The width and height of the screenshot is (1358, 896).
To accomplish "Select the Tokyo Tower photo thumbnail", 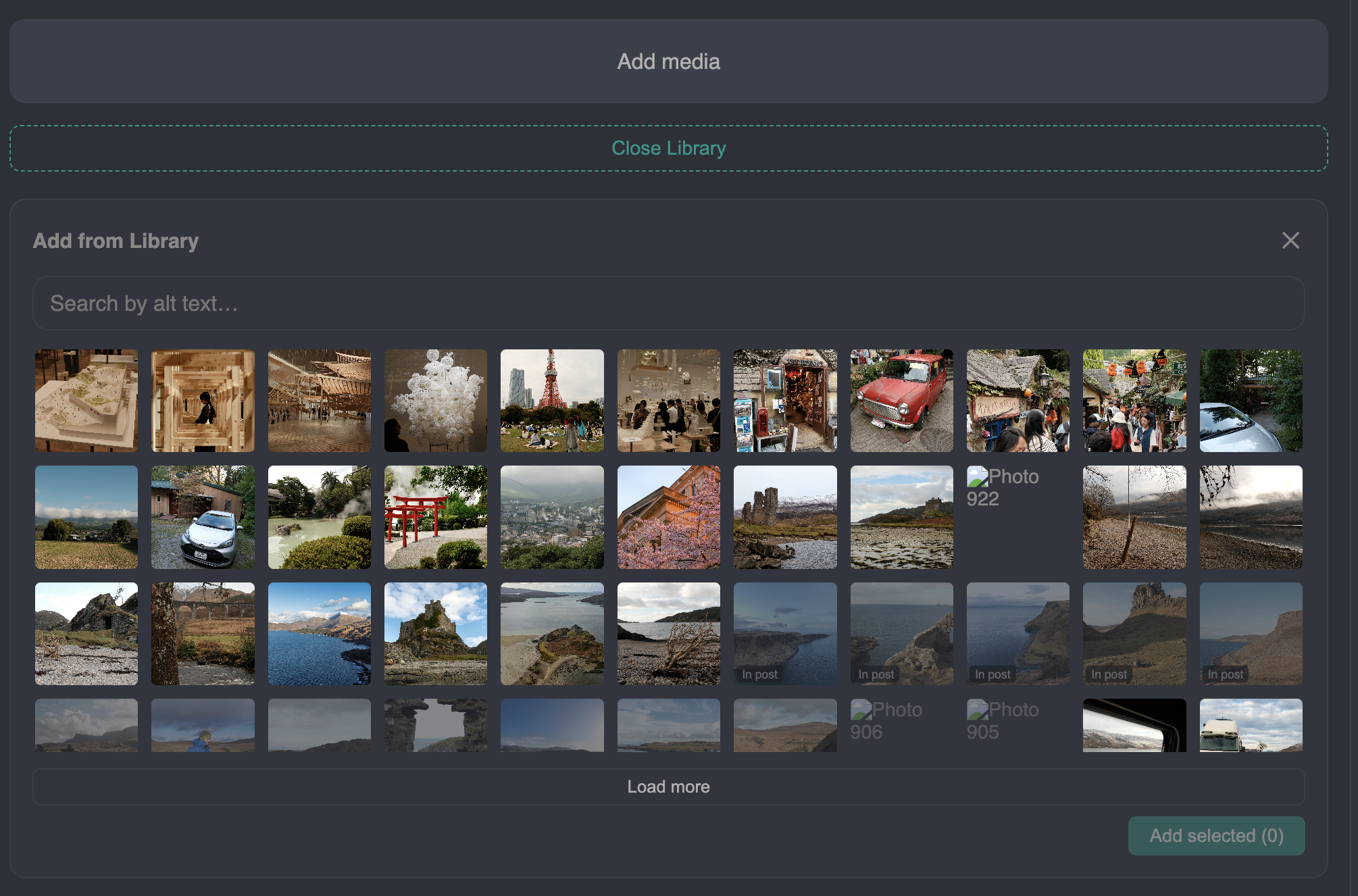I will [552, 401].
